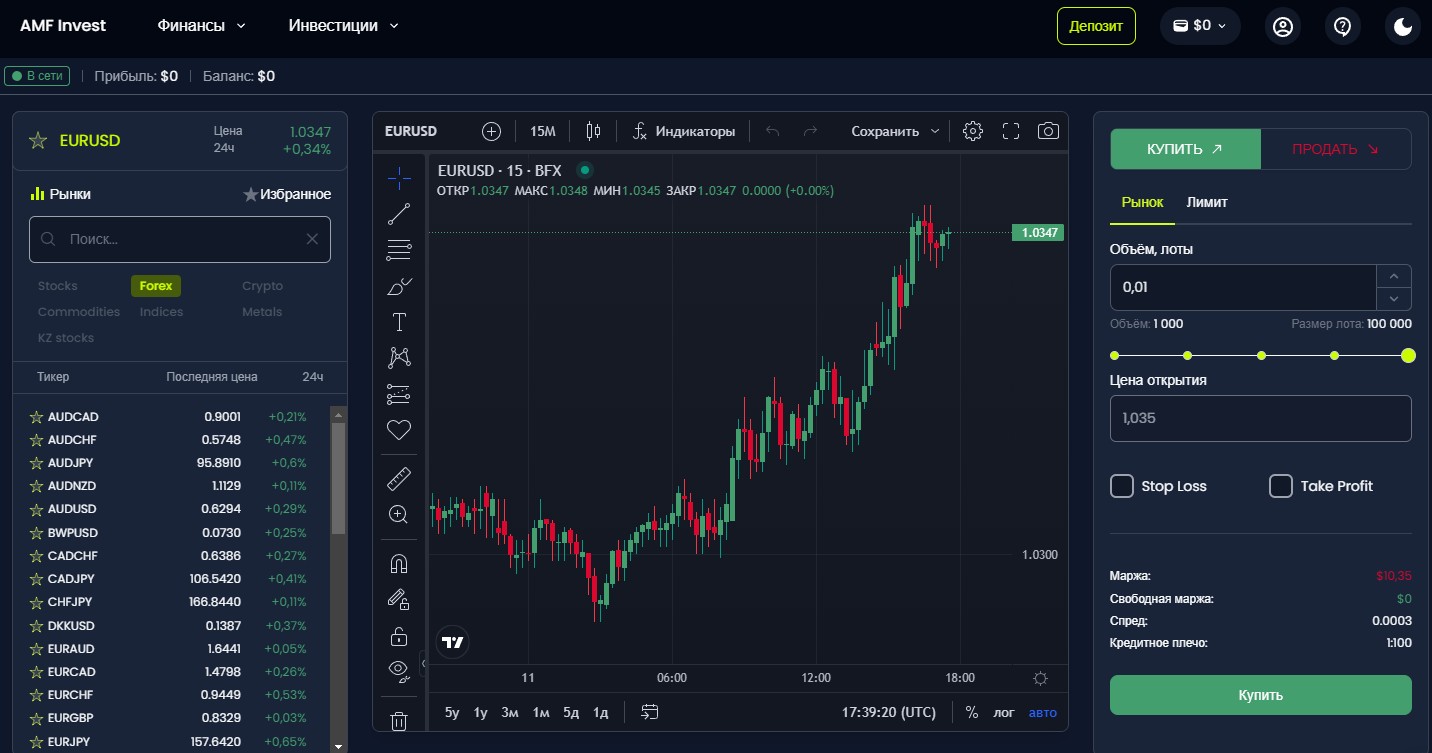
Task: Click the Депозит button
Action: click(1096, 26)
